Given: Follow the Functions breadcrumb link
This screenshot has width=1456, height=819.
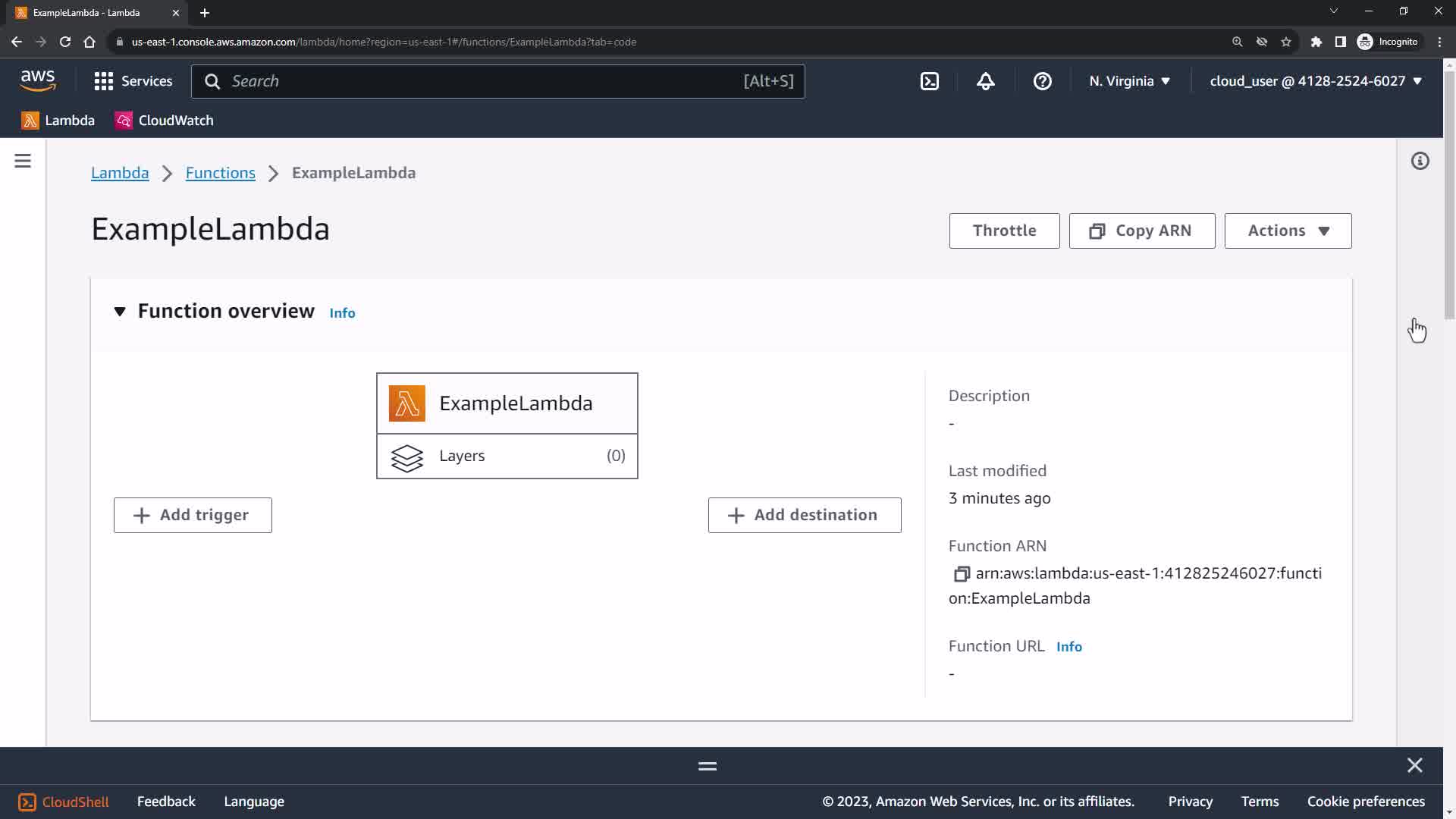Looking at the screenshot, I should coord(220,173).
